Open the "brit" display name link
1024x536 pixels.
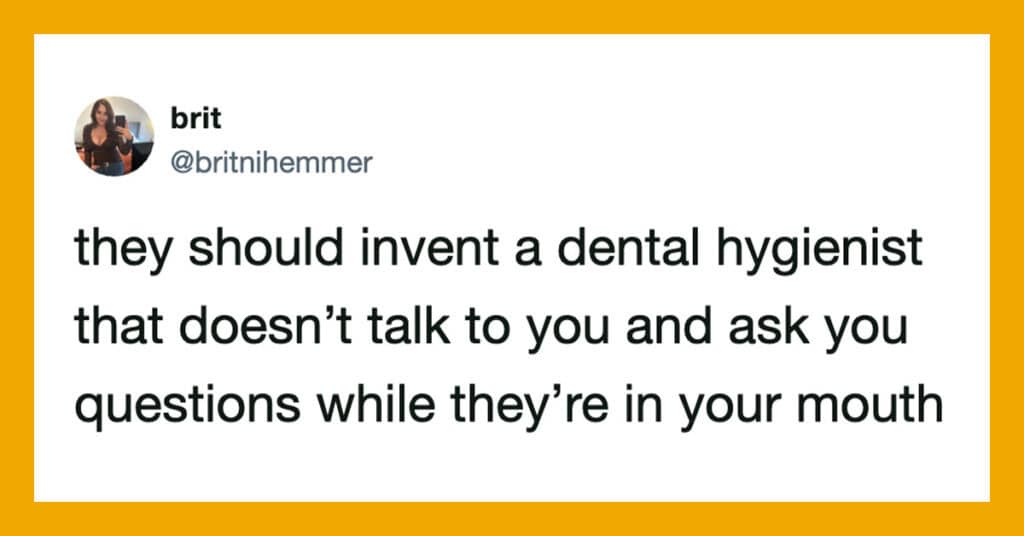point(193,118)
